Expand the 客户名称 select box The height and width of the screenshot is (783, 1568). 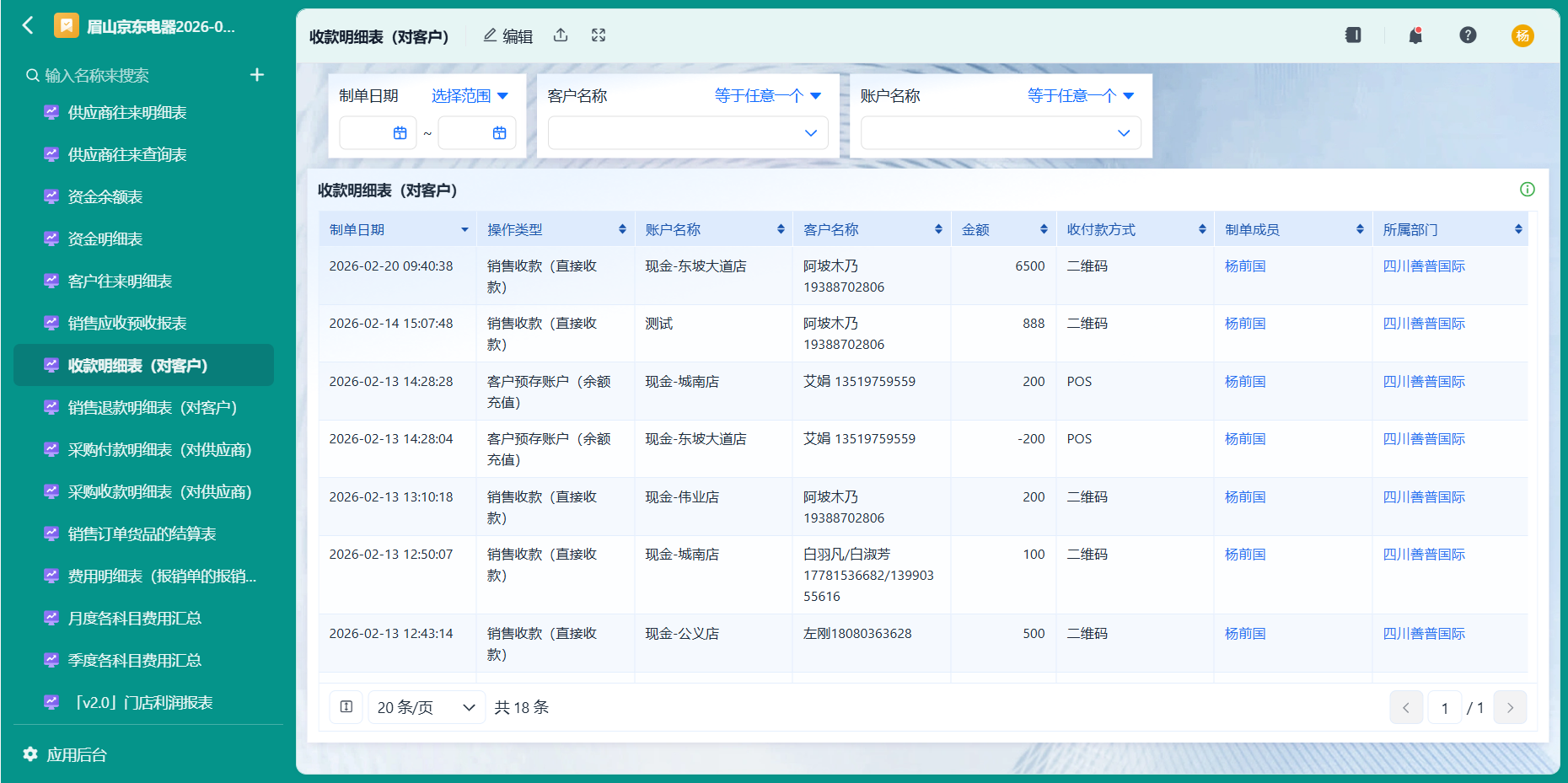point(688,133)
